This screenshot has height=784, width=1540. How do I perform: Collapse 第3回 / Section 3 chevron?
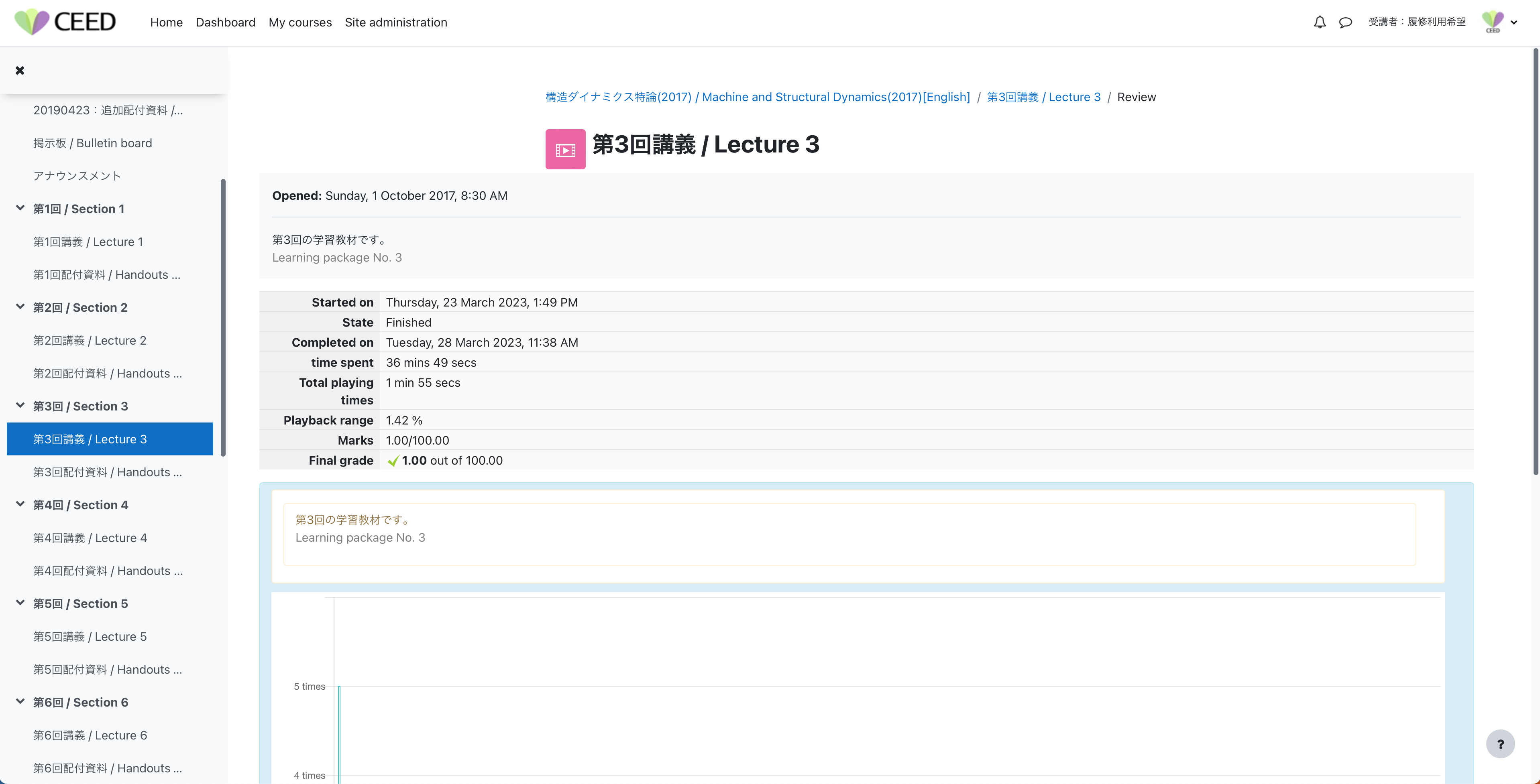[x=20, y=405]
